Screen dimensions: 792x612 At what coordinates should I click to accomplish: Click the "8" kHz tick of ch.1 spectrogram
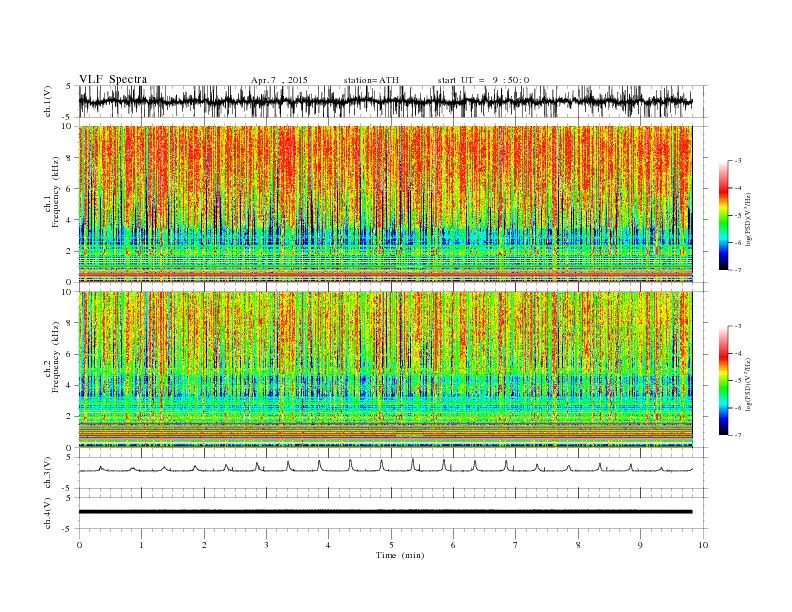click(69, 158)
